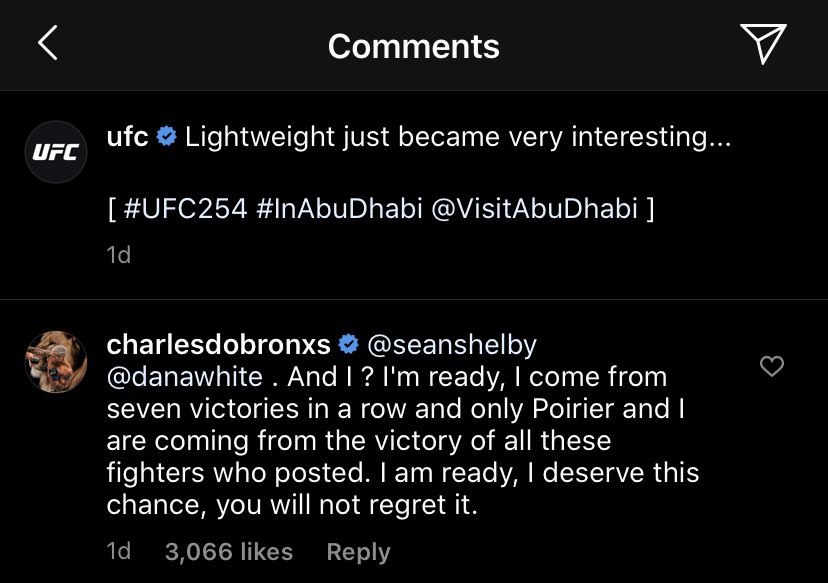Tap the verified badge next to ufc
The height and width of the screenshot is (583, 828).
pos(167,138)
